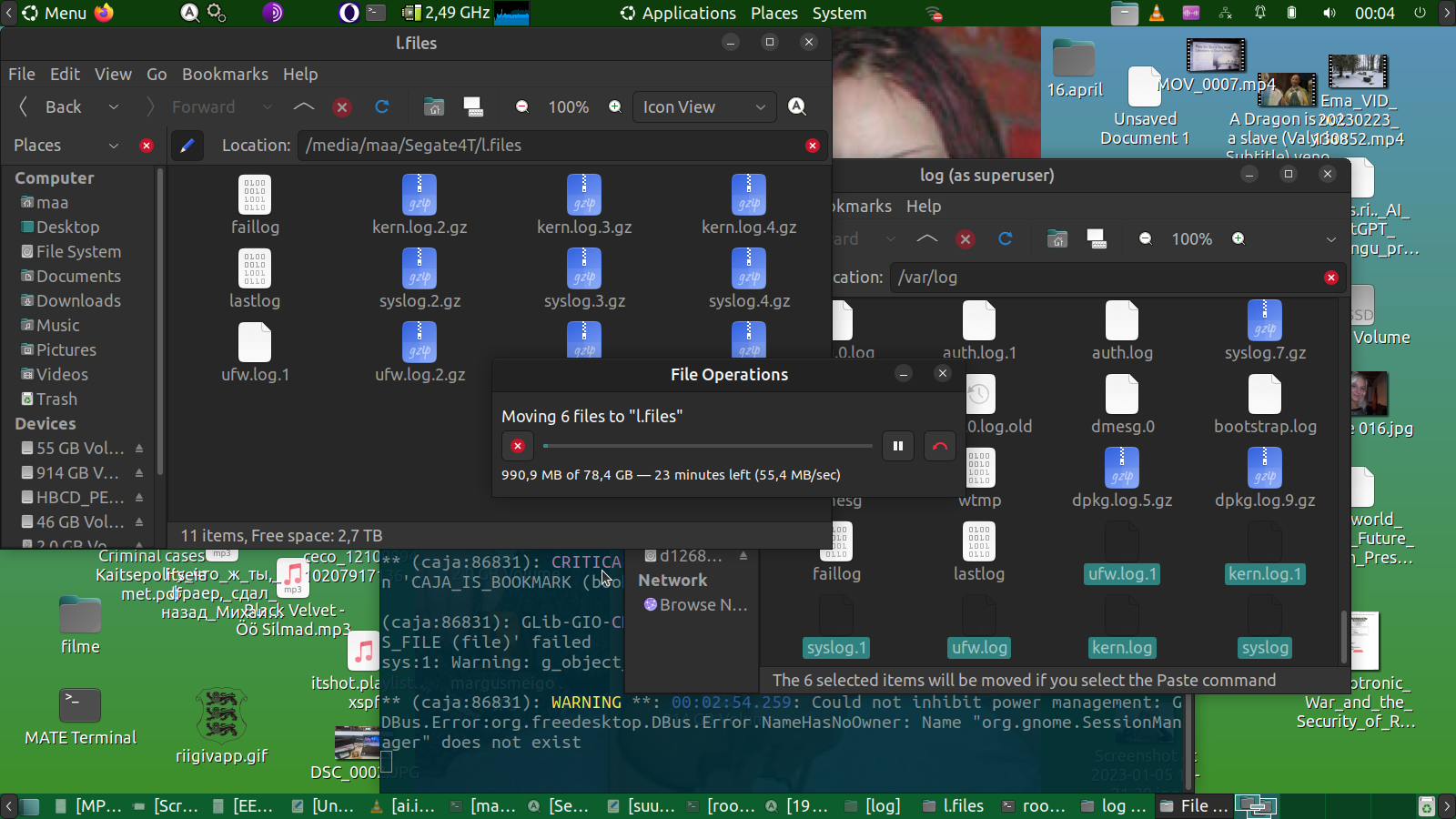
Task: Expand the Places side pane selector
Action: [114, 146]
